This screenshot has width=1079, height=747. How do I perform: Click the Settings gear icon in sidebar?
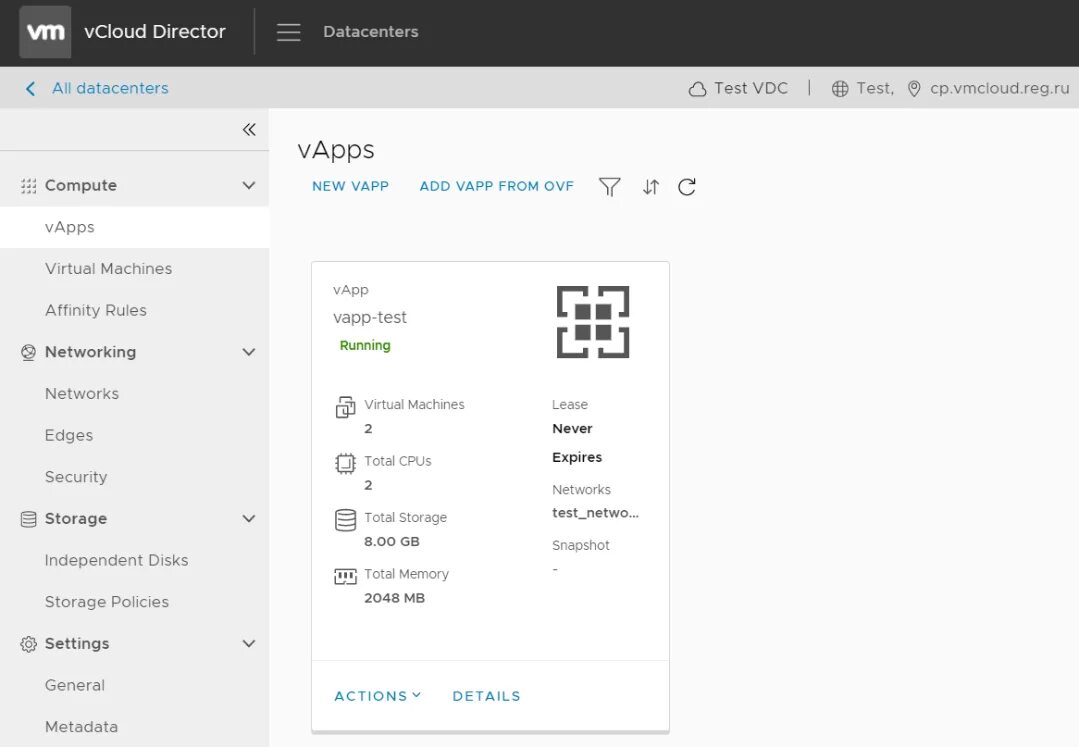tap(28, 644)
